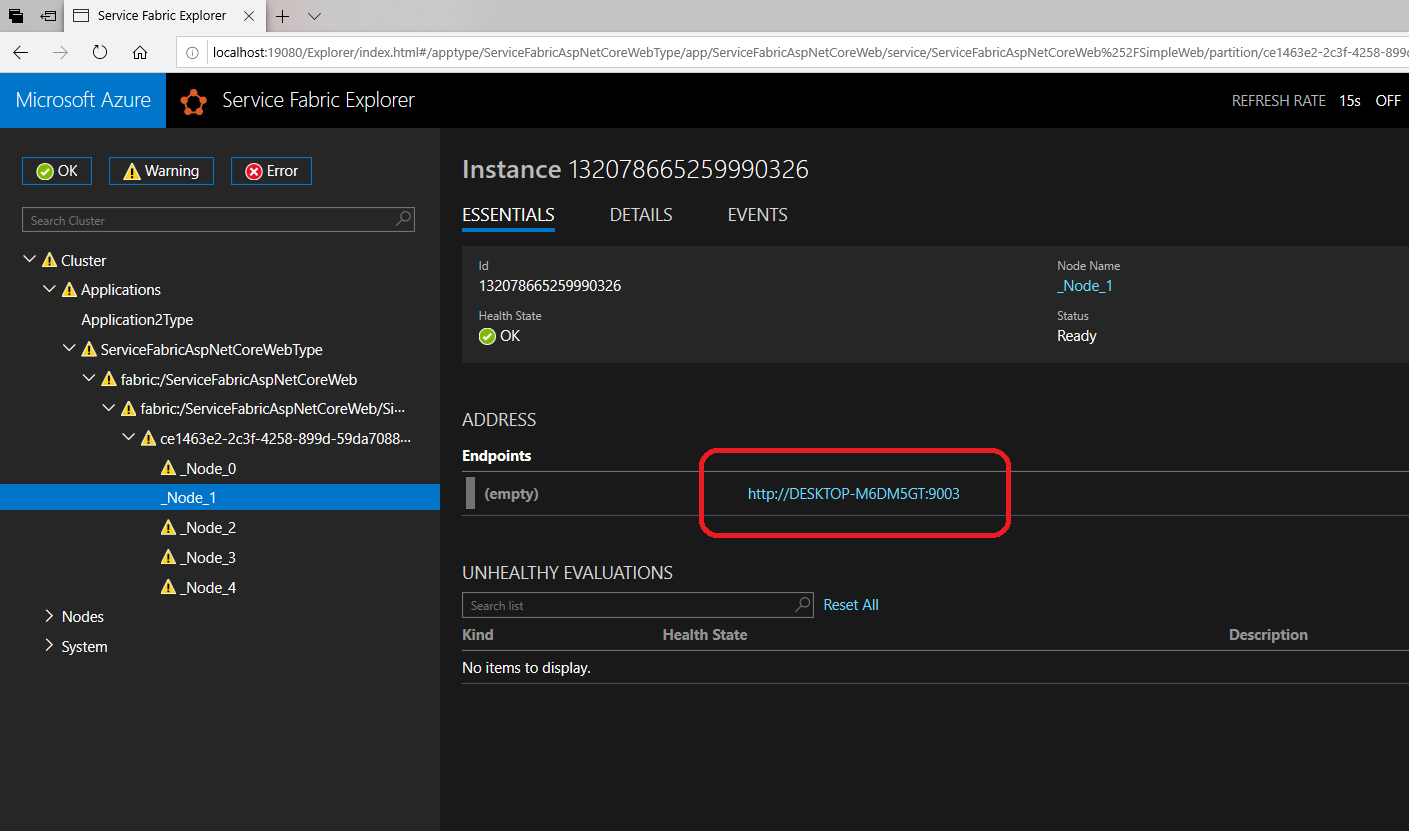This screenshot has height=831, width=1409.
Task: Select the 15s refresh rate
Action: [1350, 101]
